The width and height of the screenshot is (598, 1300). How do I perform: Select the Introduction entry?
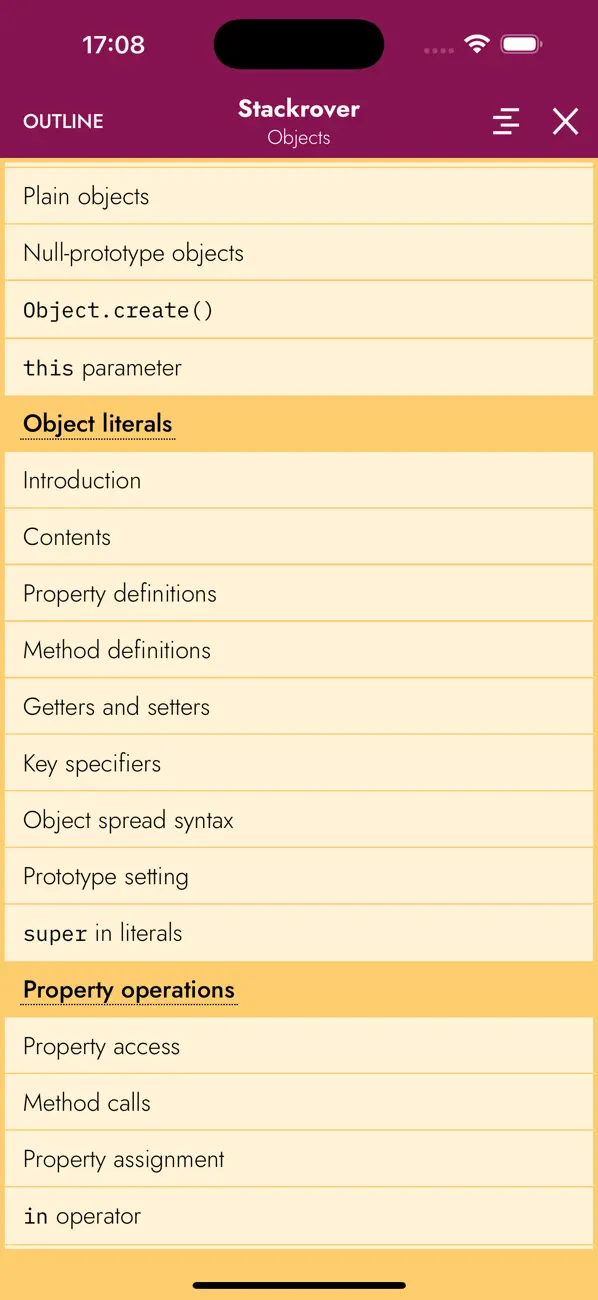82,480
